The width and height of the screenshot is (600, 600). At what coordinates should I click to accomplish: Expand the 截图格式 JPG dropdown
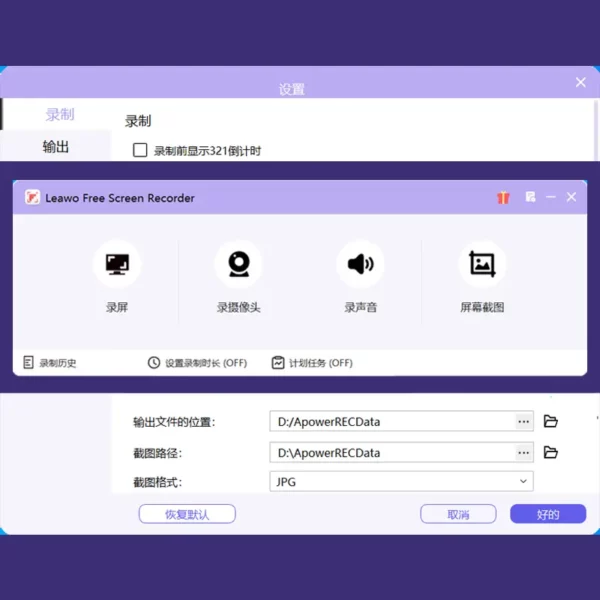point(401,481)
